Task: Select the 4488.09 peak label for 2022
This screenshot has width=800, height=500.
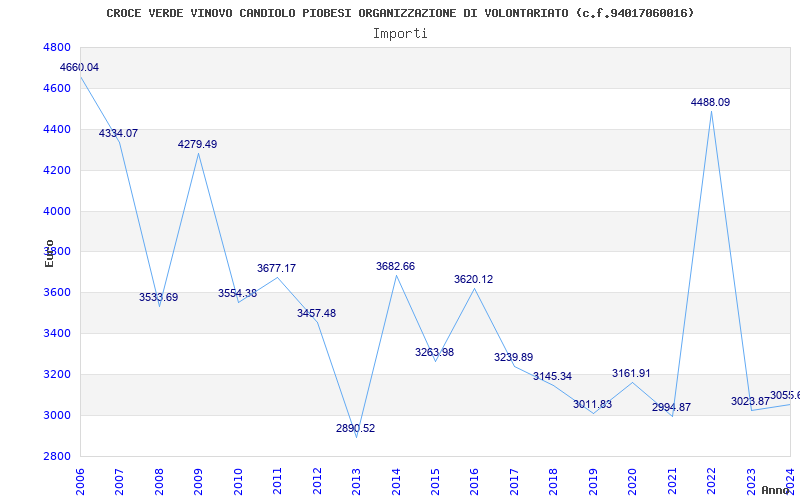Action: click(711, 103)
